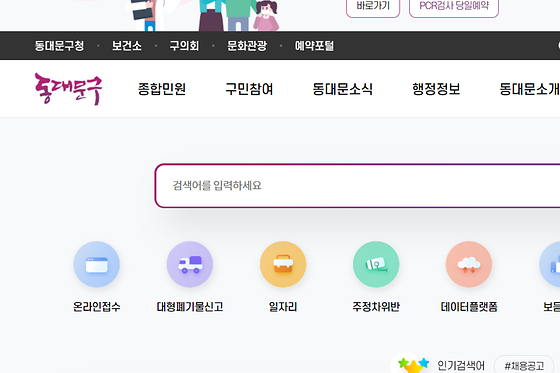Open the 종합민원 main menu
The image size is (560, 373).
coord(162,89)
